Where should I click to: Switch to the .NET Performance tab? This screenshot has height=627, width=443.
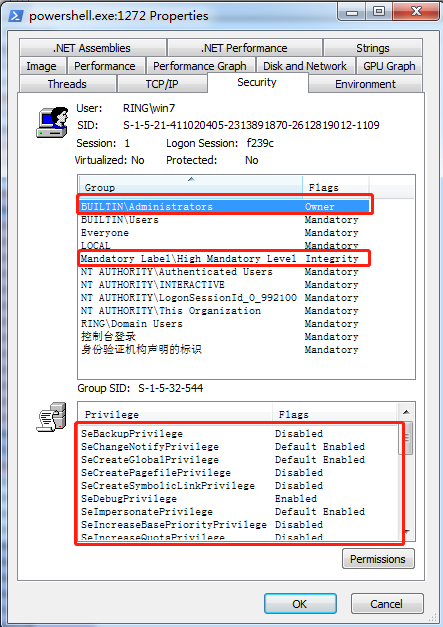[244, 48]
